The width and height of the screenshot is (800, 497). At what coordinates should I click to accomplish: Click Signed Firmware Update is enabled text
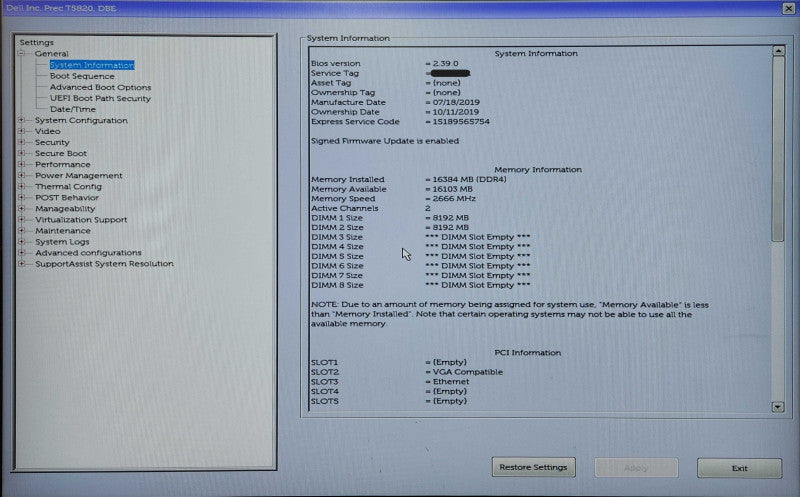click(x=385, y=141)
